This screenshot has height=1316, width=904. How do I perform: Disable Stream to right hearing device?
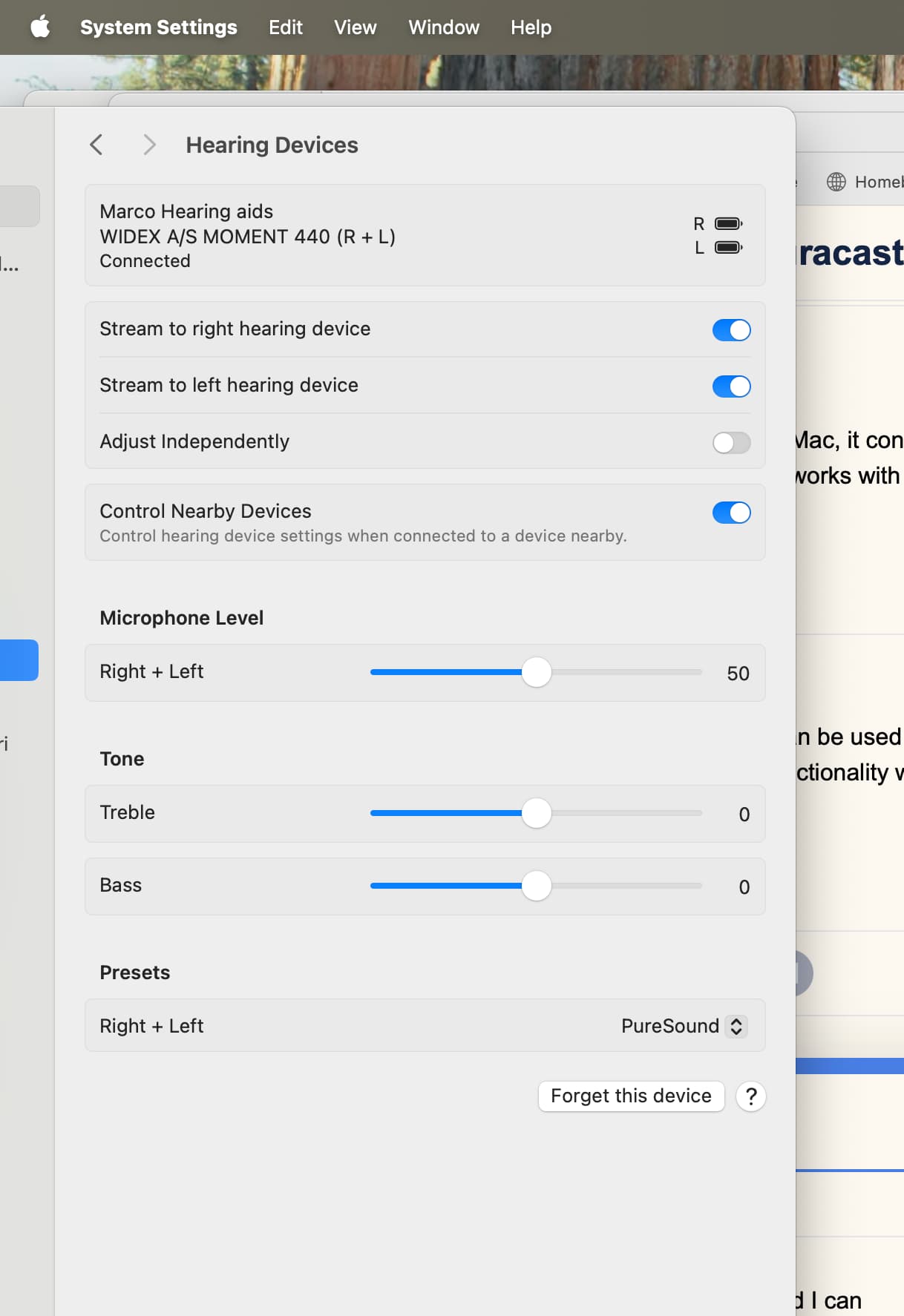731,330
